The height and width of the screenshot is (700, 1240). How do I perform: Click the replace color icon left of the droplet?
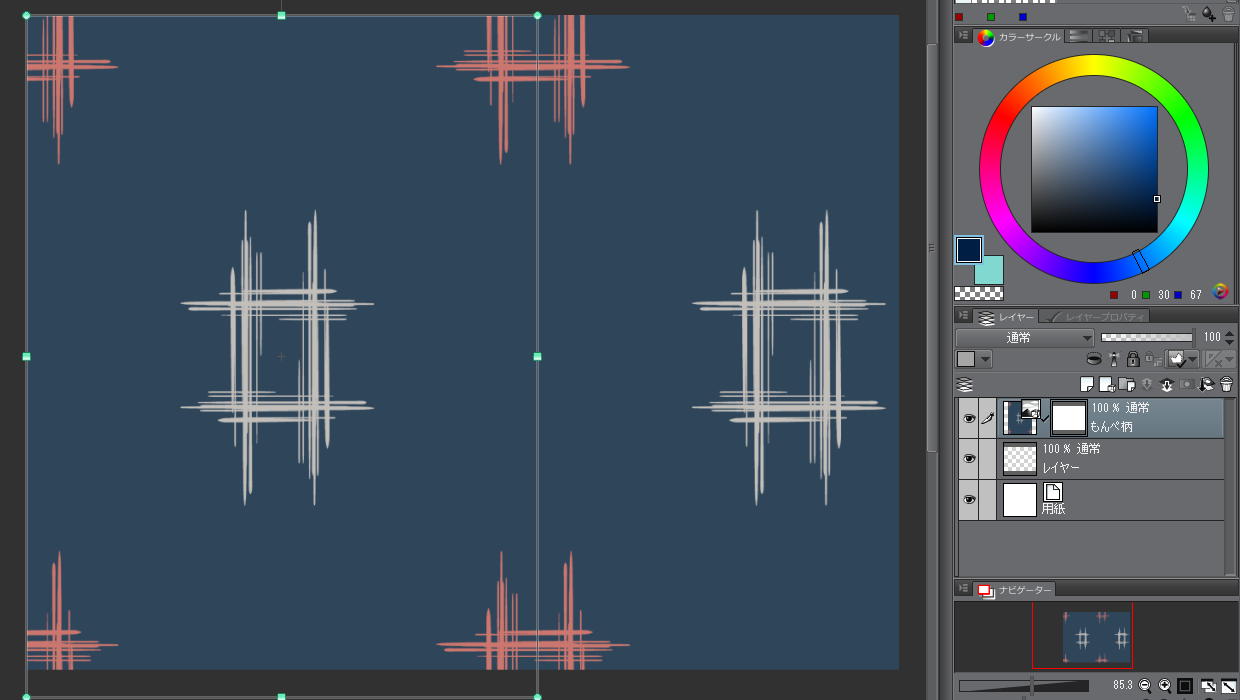(1189, 14)
